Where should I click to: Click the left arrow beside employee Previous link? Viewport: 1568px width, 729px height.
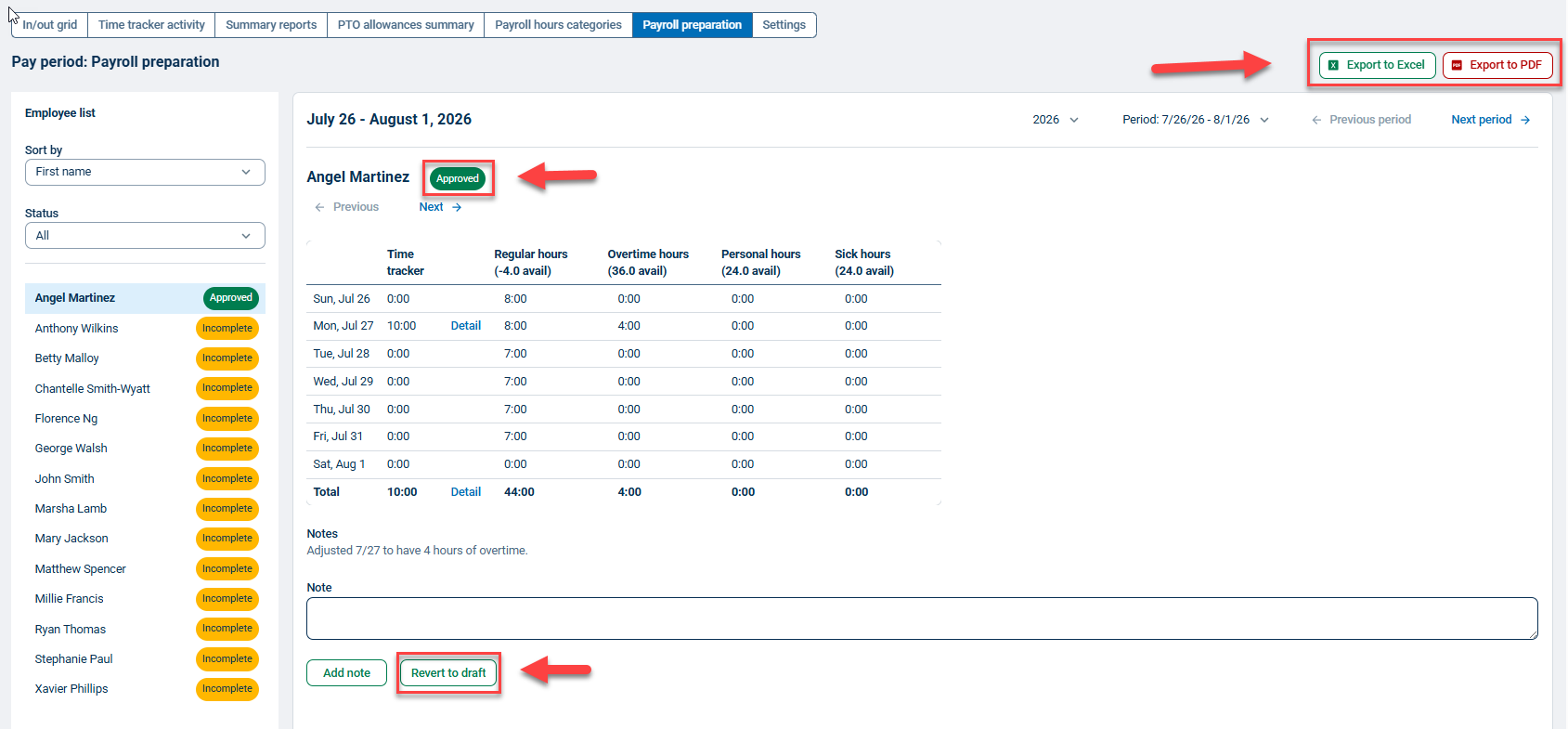319,207
